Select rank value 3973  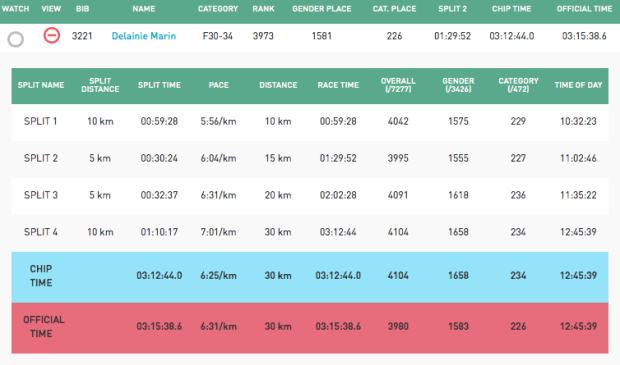click(x=263, y=36)
